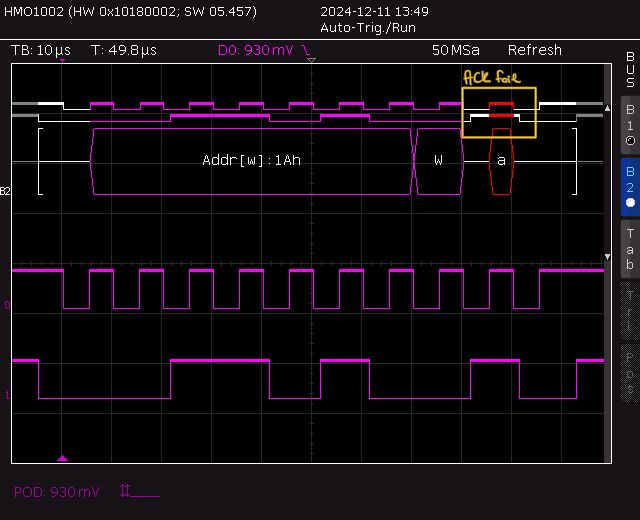The image size is (640, 520).
Task: Click the white trigger time marker at top center
Action: coord(311,62)
